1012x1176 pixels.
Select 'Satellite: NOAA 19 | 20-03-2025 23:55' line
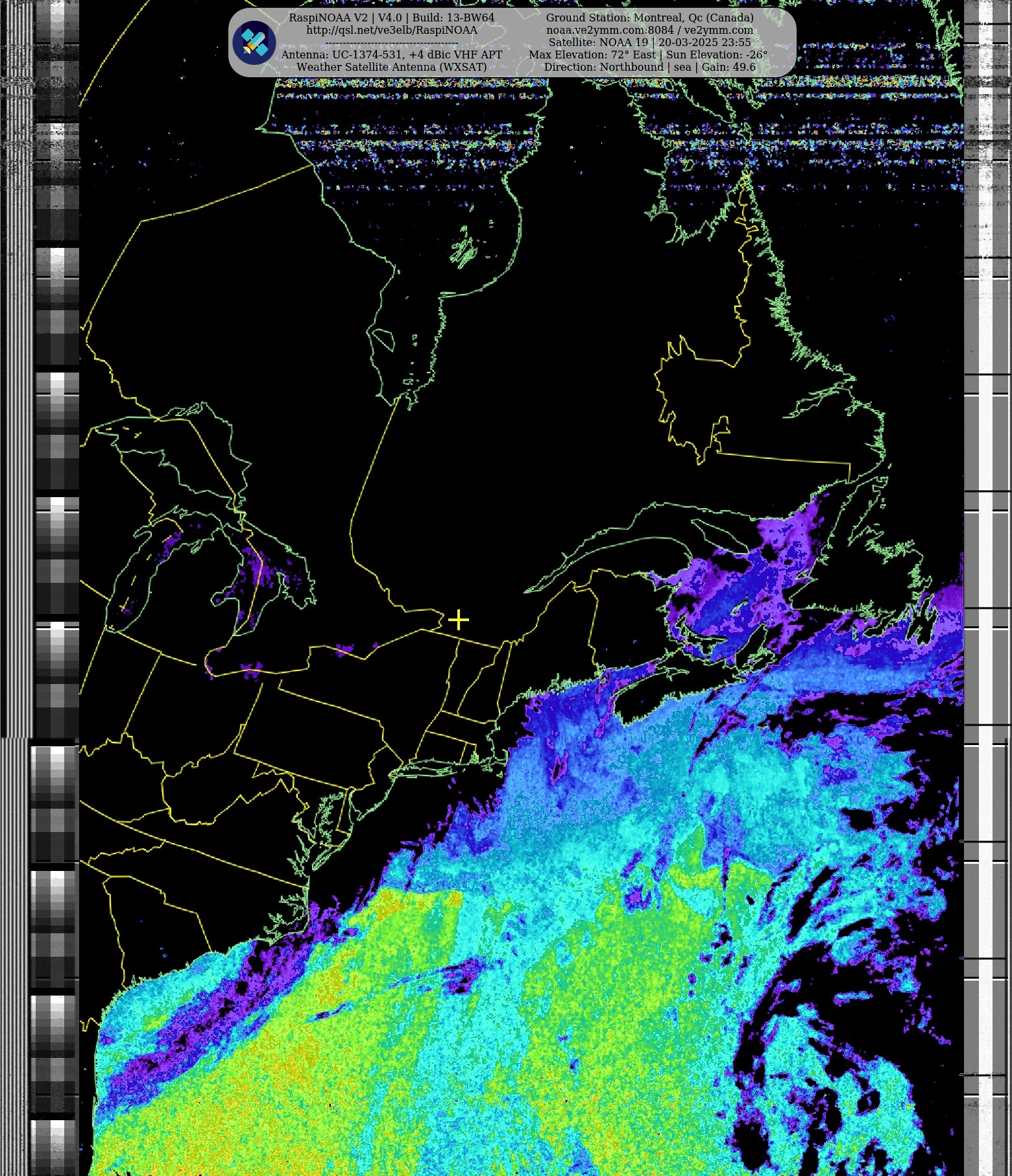pos(649,42)
